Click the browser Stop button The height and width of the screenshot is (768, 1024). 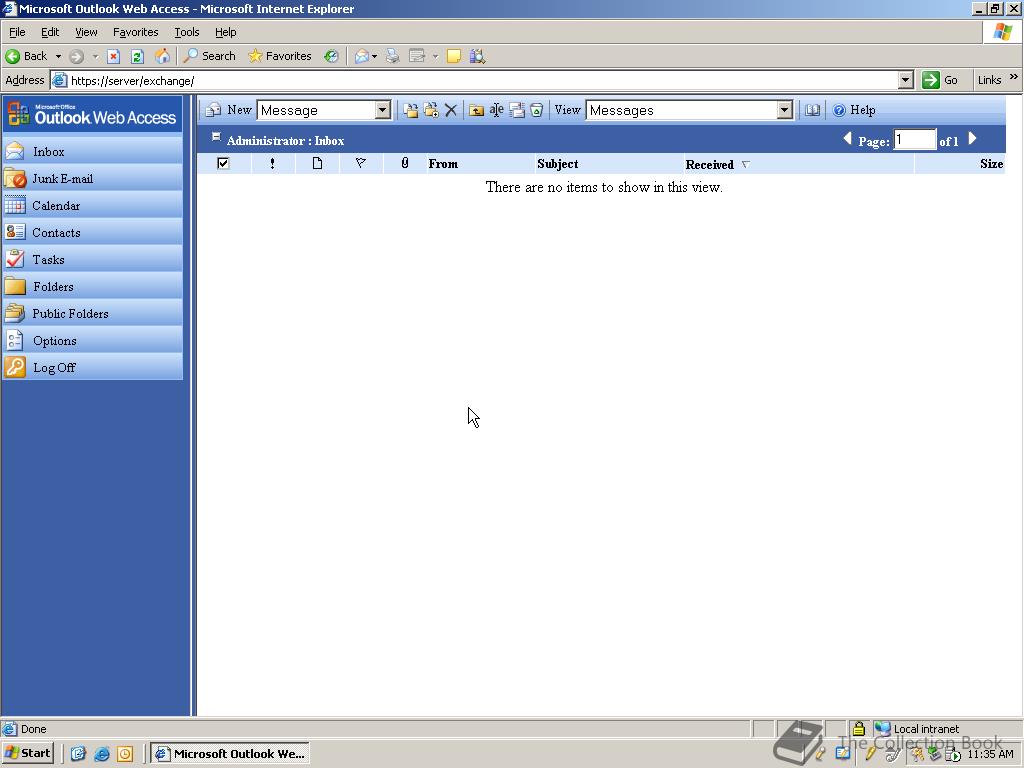[x=114, y=56]
